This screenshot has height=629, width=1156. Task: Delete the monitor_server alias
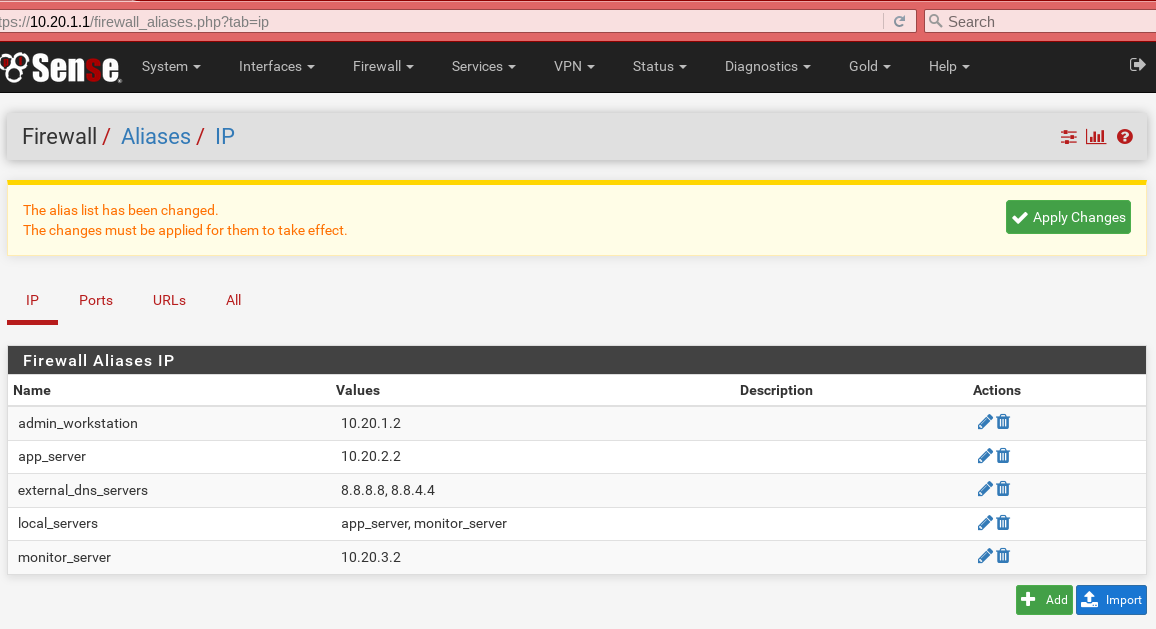tap(1003, 556)
